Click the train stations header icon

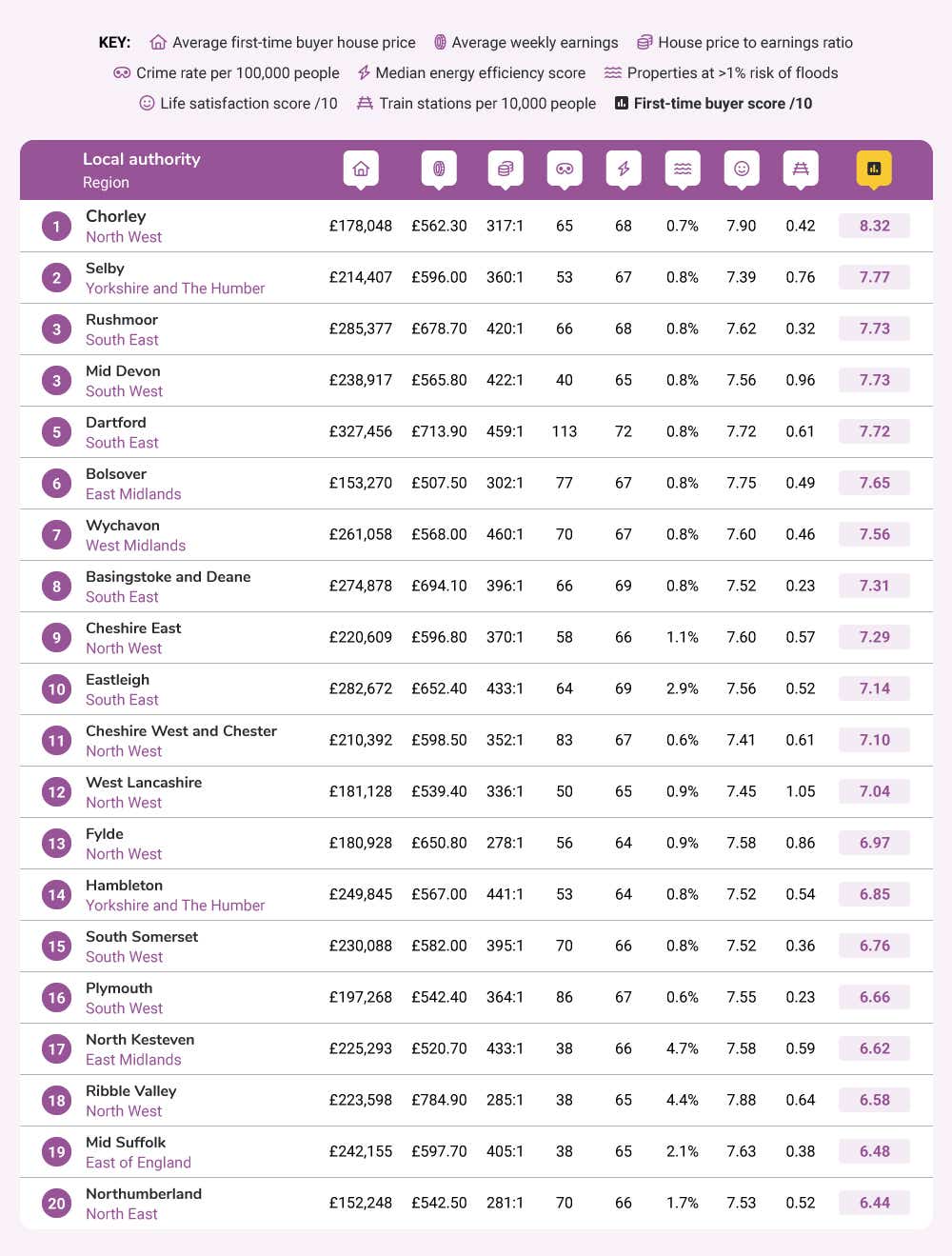click(801, 169)
